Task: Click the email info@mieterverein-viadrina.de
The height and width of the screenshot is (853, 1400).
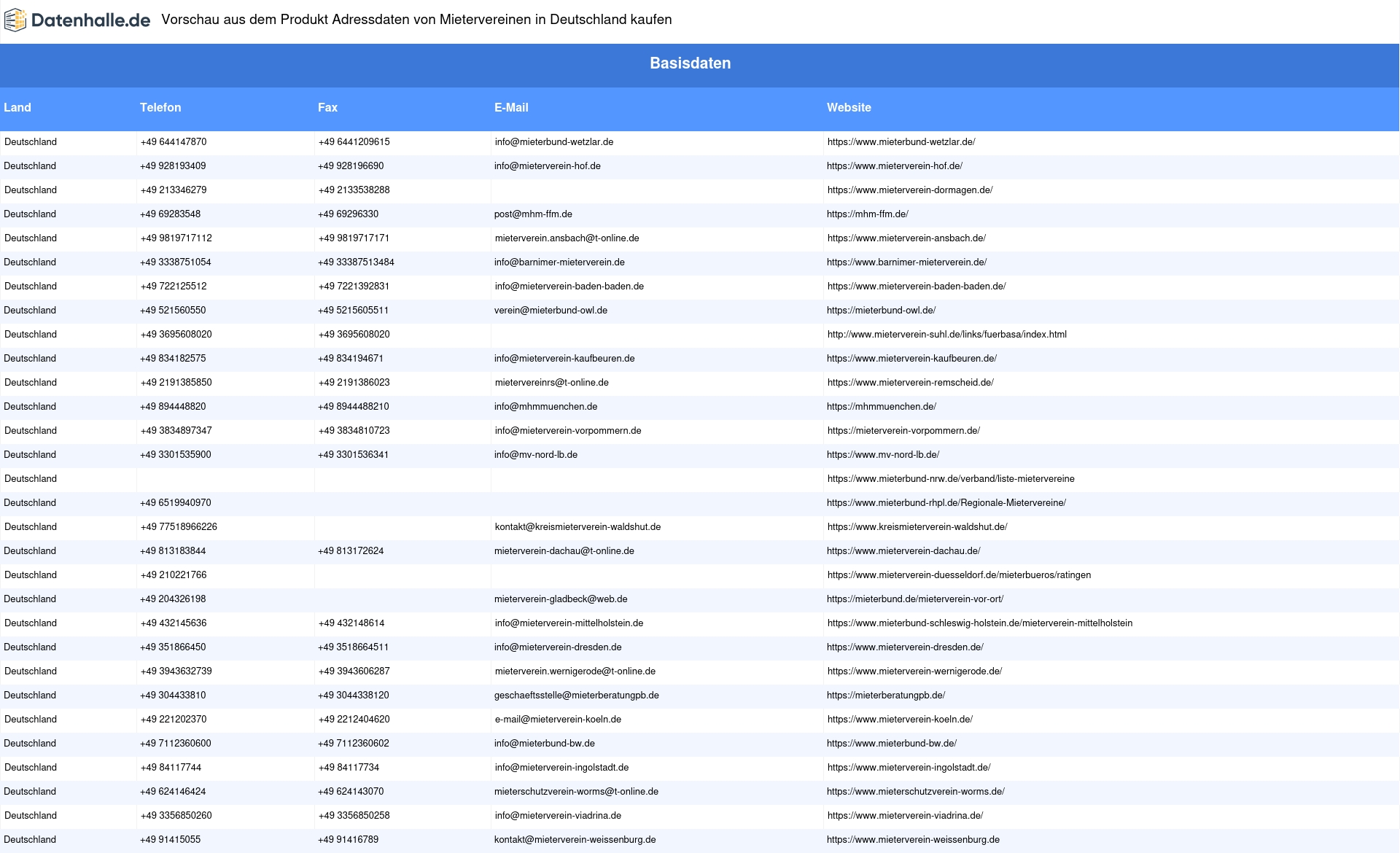Action: (x=559, y=816)
